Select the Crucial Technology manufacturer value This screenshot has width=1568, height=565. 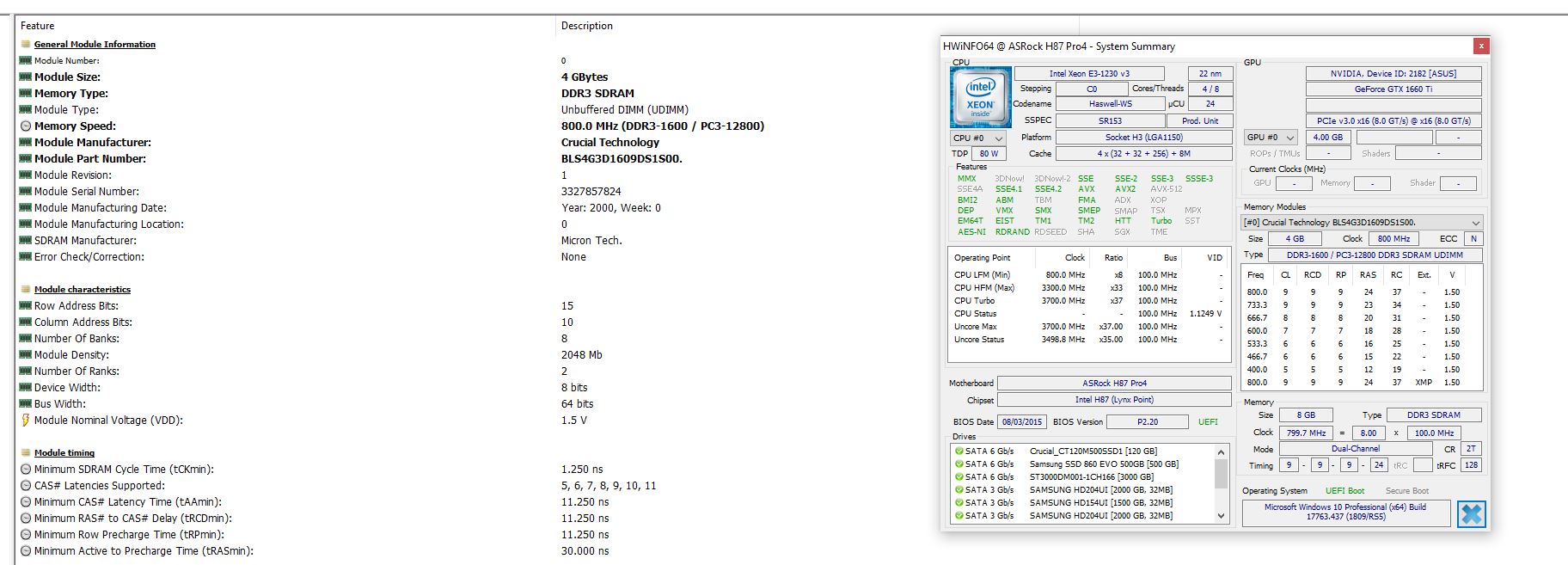pyautogui.click(x=610, y=143)
